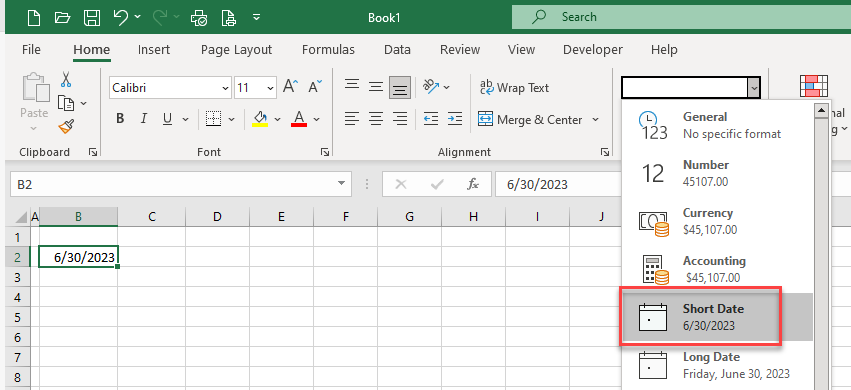
Task: Select Top Align icon
Action: (352, 85)
